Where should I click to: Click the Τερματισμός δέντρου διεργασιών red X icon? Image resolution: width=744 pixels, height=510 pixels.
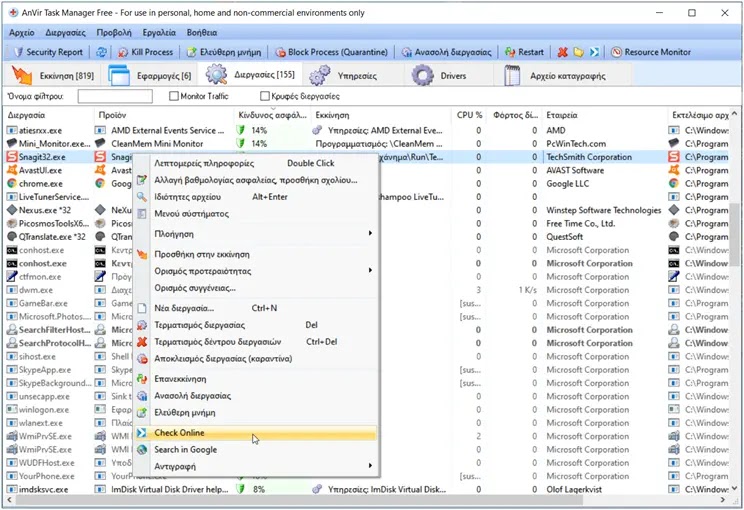tap(141, 342)
